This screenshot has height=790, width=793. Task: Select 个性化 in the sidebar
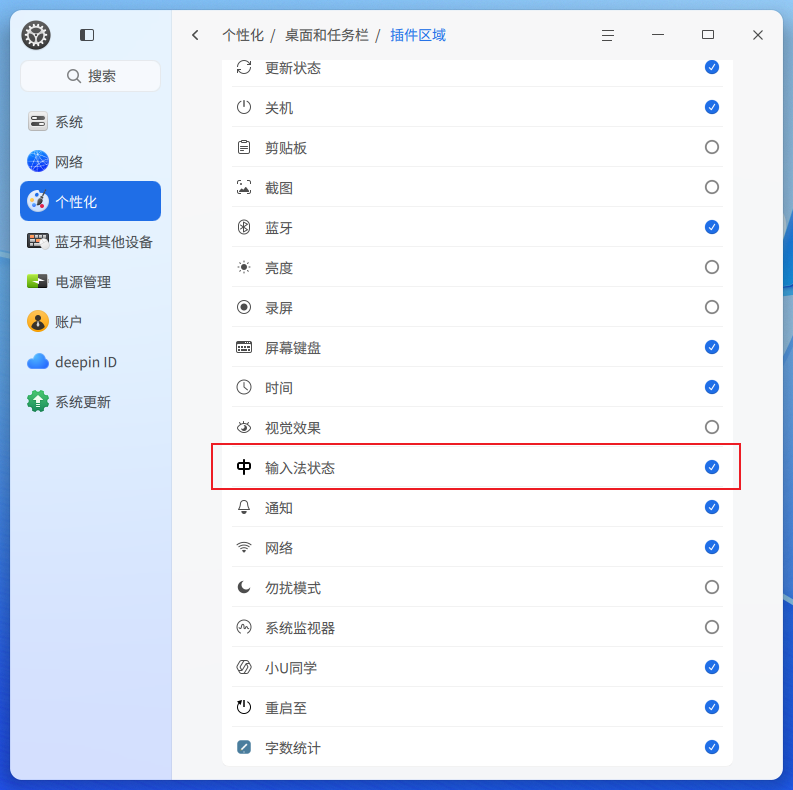click(91, 201)
